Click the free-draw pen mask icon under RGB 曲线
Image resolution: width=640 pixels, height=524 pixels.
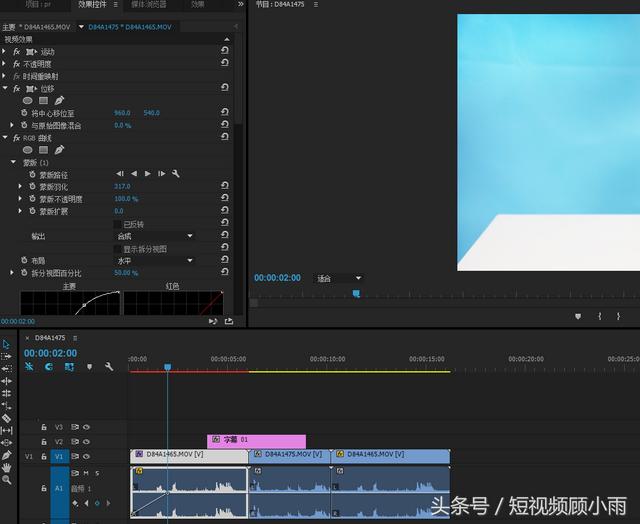coord(59,150)
